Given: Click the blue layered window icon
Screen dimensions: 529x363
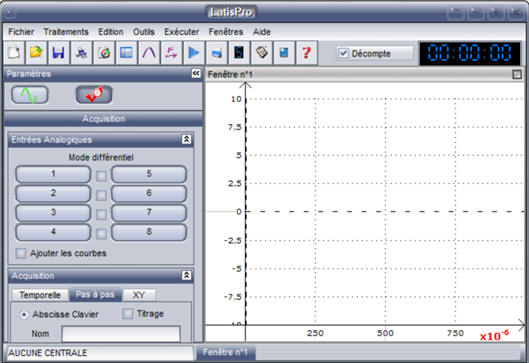Looking at the screenshot, I should tap(216, 53).
